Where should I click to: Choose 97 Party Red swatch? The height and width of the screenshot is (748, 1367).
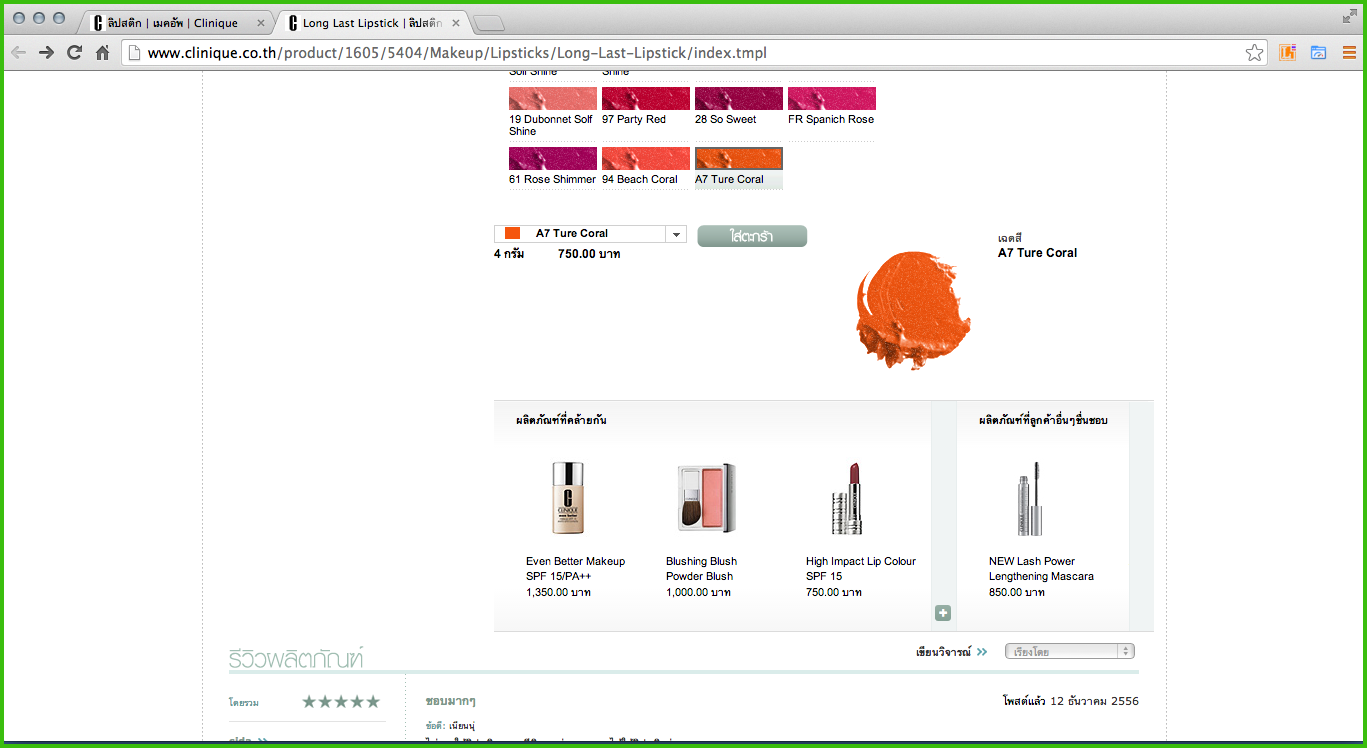[x=646, y=98]
